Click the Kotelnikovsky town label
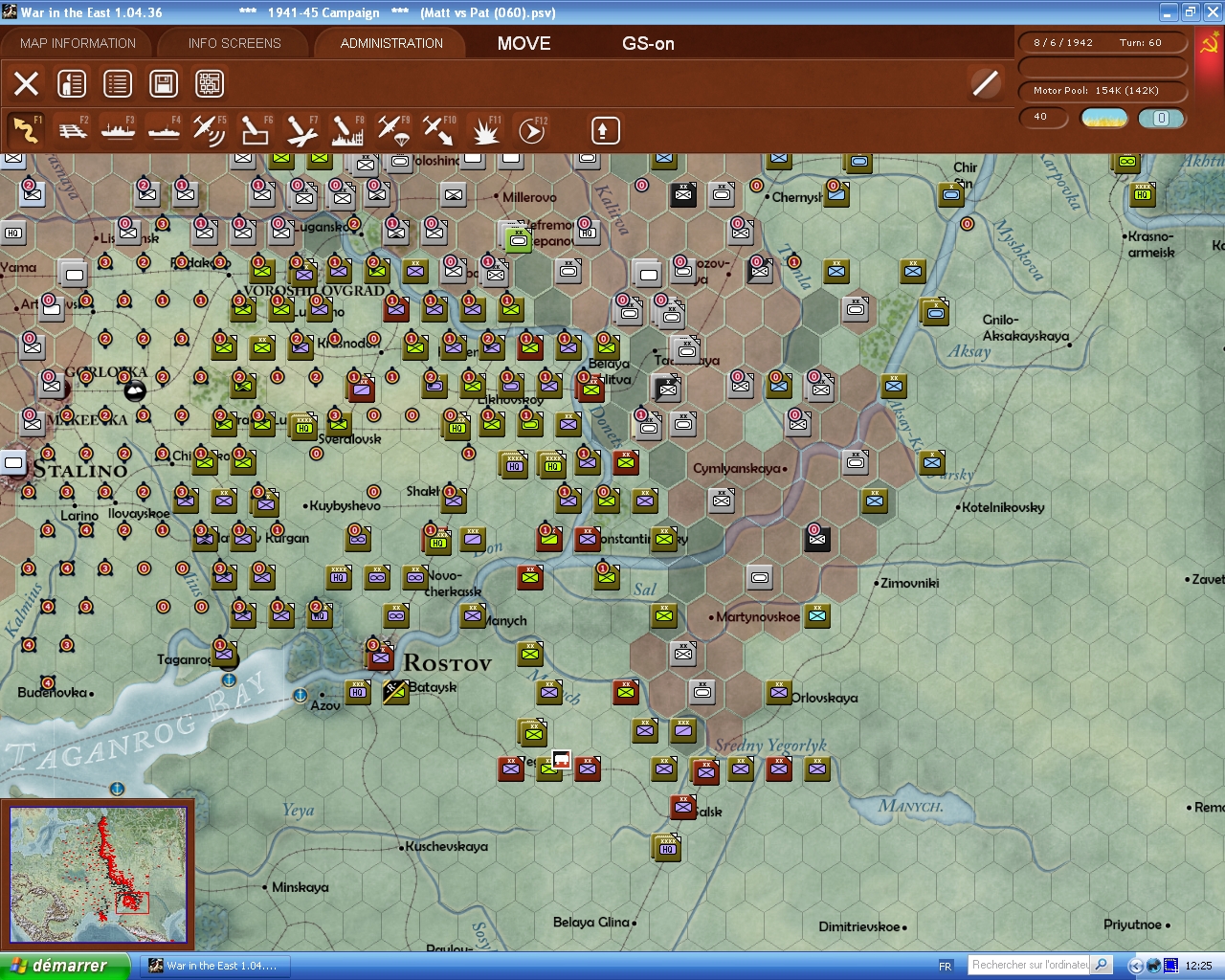The width and height of the screenshot is (1225, 980). click(x=1003, y=507)
